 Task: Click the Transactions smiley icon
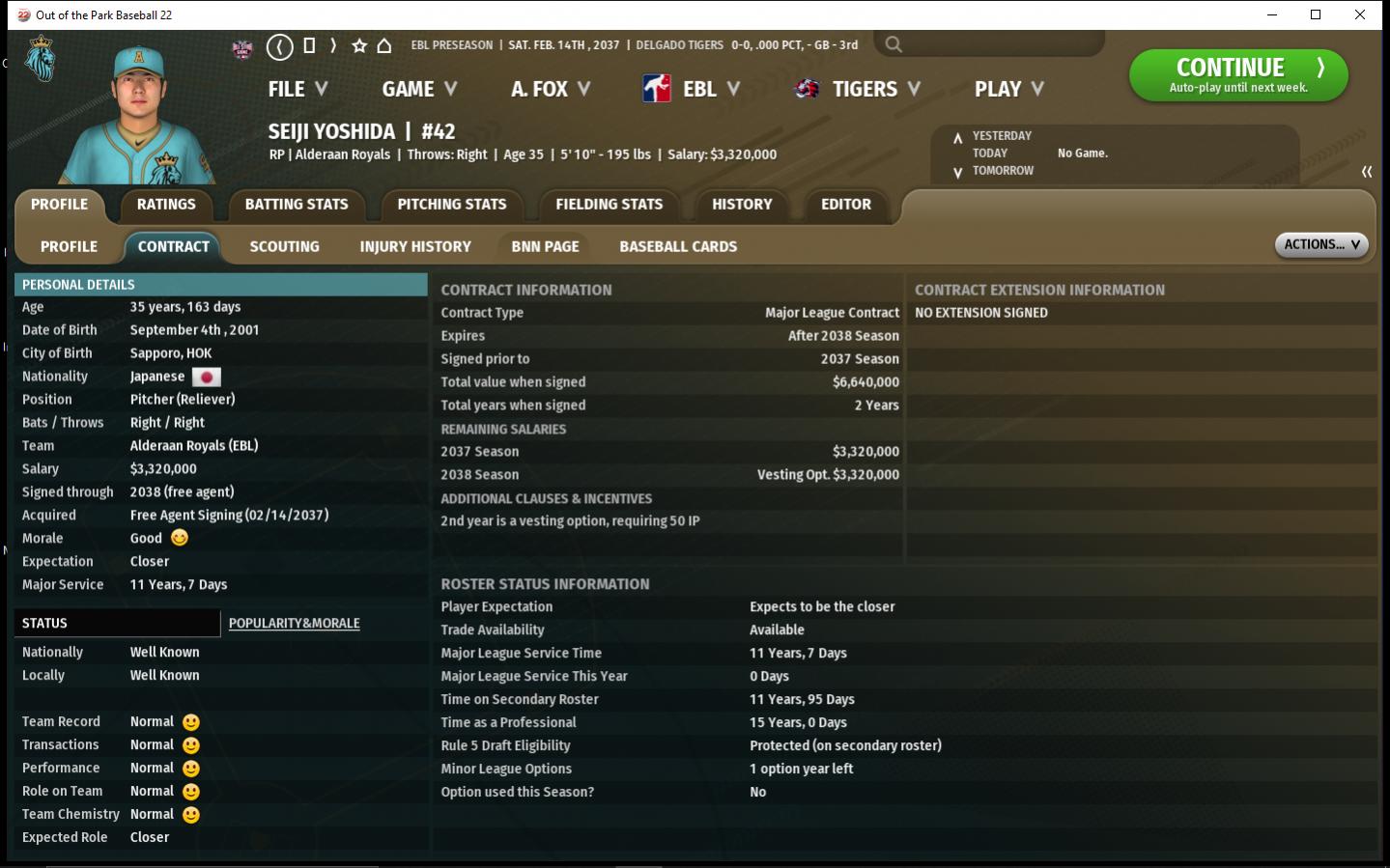191,745
